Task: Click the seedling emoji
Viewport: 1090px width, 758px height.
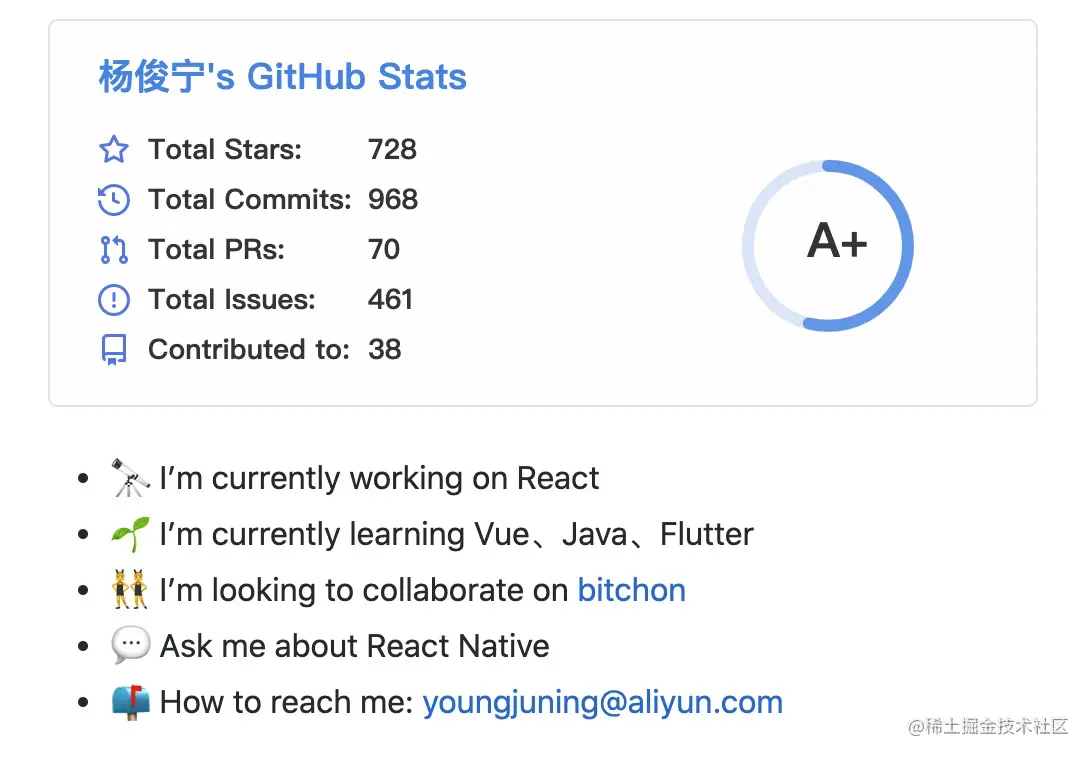Action: click(x=130, y=534)
